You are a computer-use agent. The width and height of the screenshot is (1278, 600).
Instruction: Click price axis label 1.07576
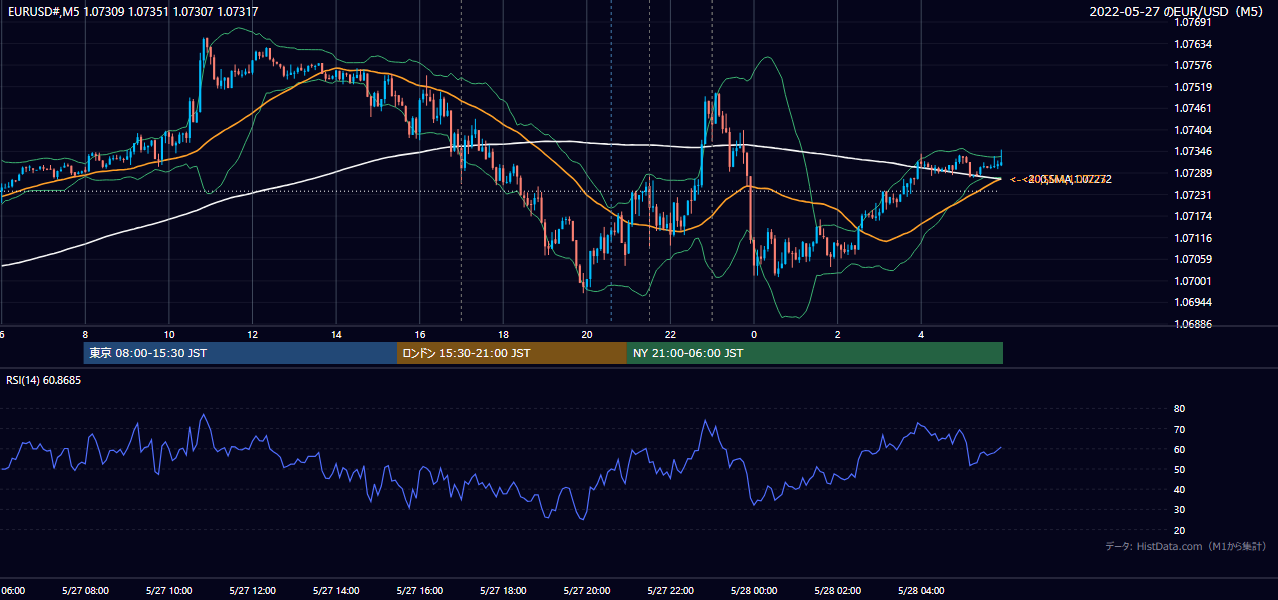coord(1192,65)
